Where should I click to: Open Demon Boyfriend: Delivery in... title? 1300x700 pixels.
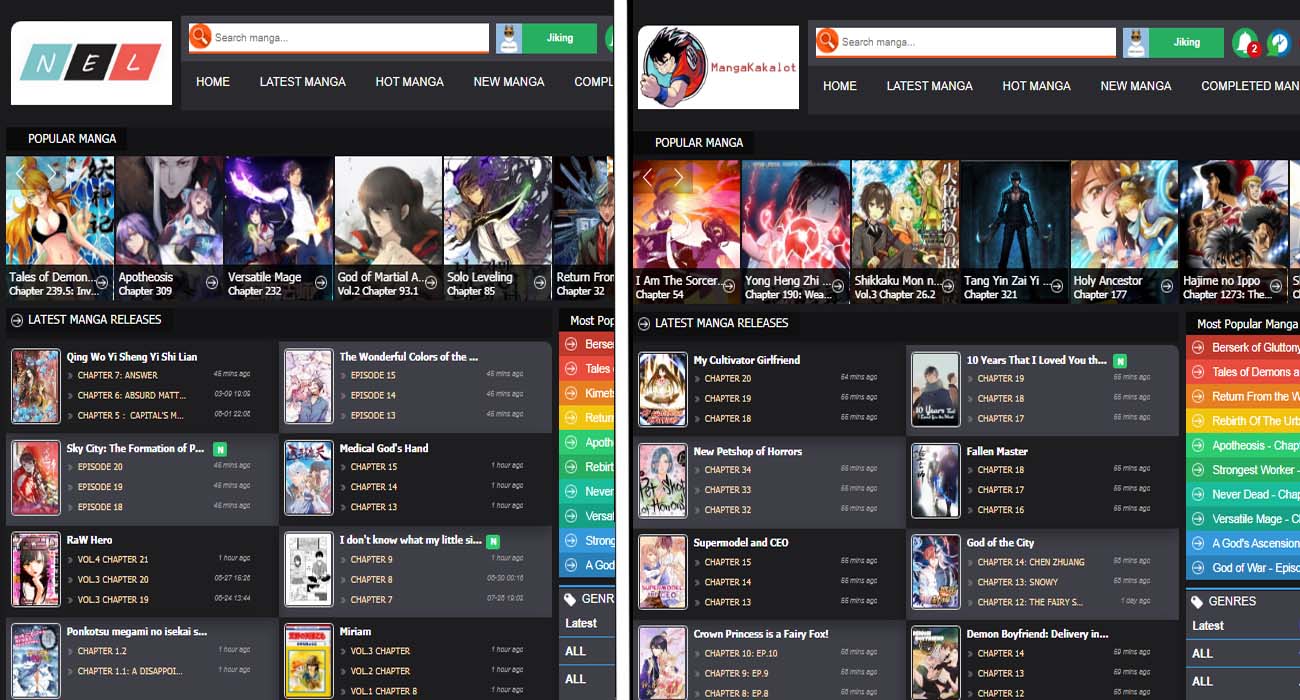point(1037,634)
